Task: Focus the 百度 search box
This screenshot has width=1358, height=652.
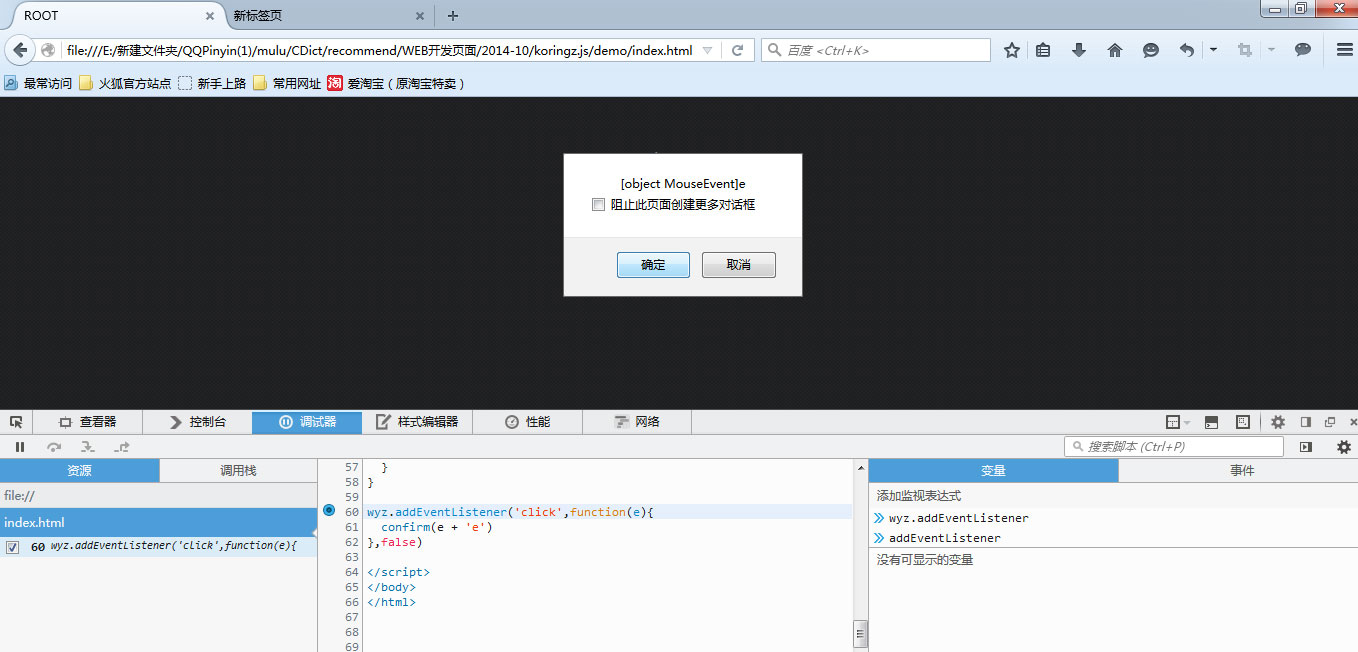Action: click(x=876, y=50)
